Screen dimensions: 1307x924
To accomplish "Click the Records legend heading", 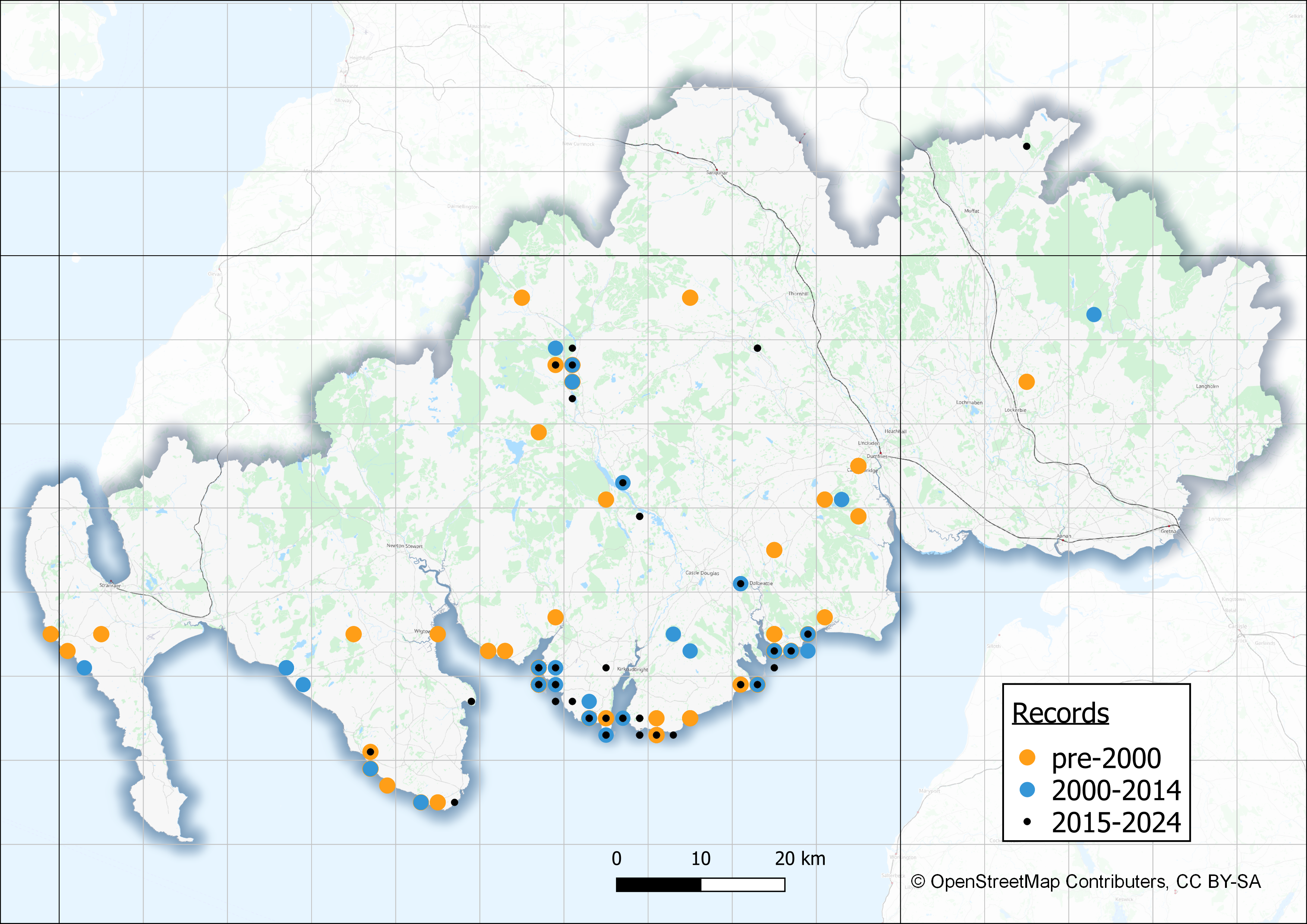I will coord(1061,713).
